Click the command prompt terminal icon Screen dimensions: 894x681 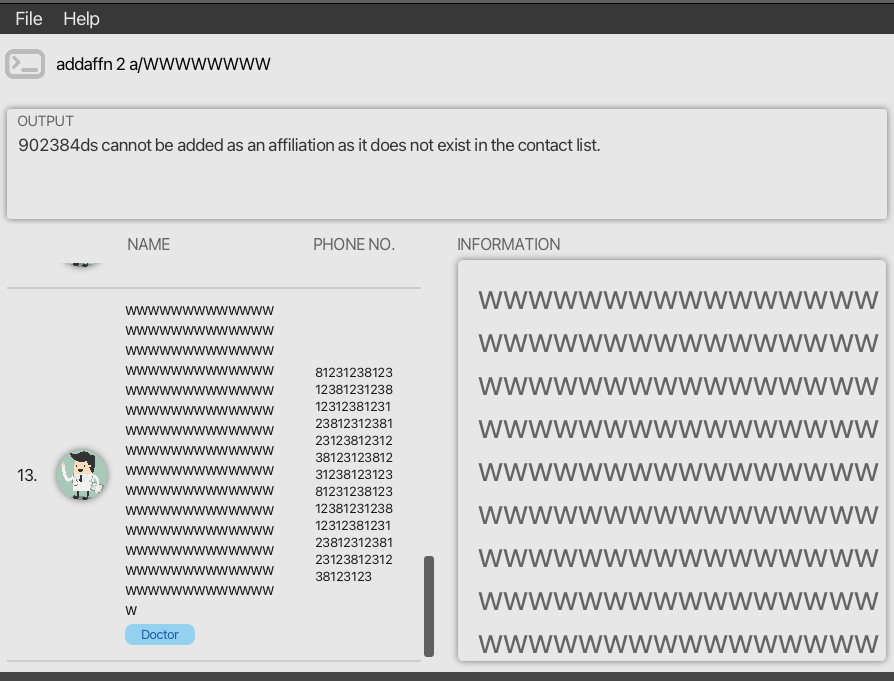[x=25, y=64]
